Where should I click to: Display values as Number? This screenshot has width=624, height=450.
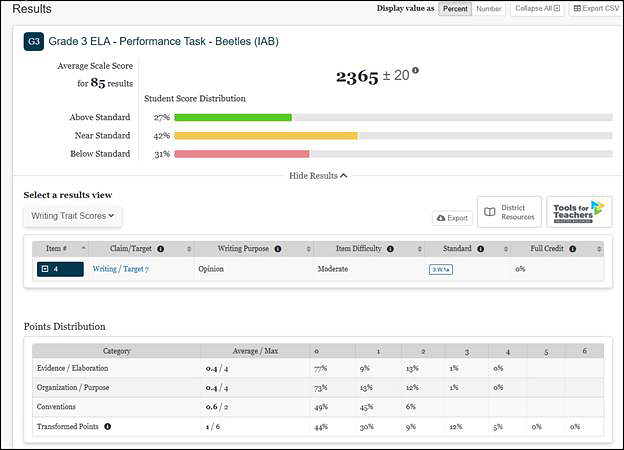pyautogui.click(x=489, y=9)
